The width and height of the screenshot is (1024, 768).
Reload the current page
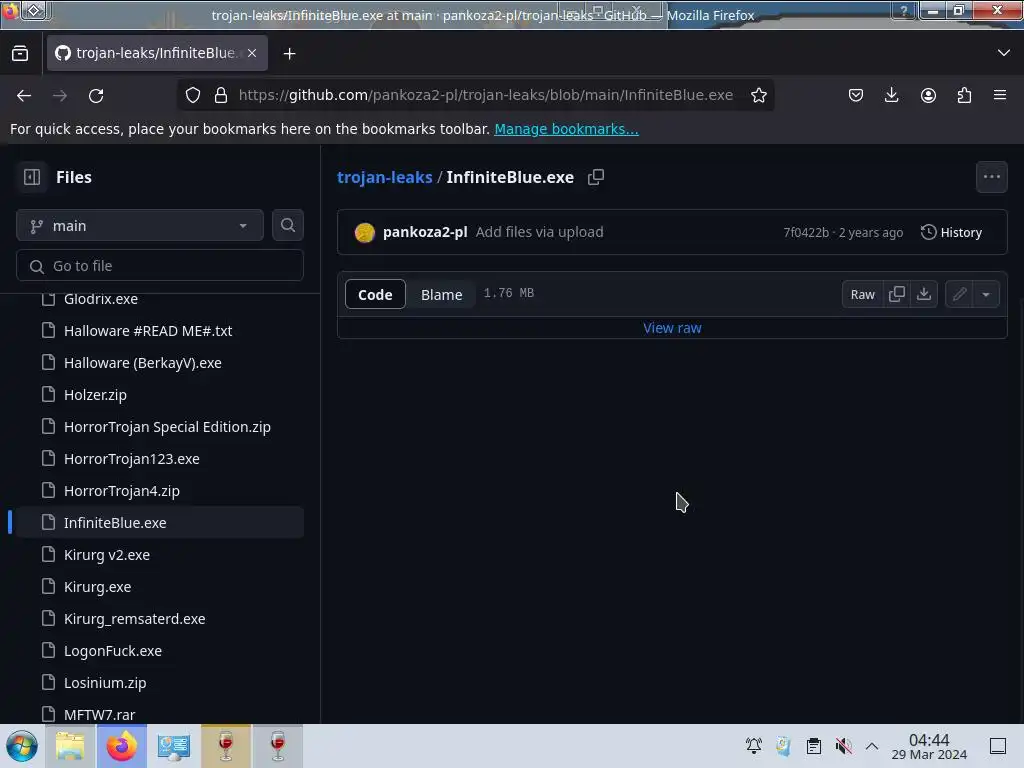coord(96,95)
